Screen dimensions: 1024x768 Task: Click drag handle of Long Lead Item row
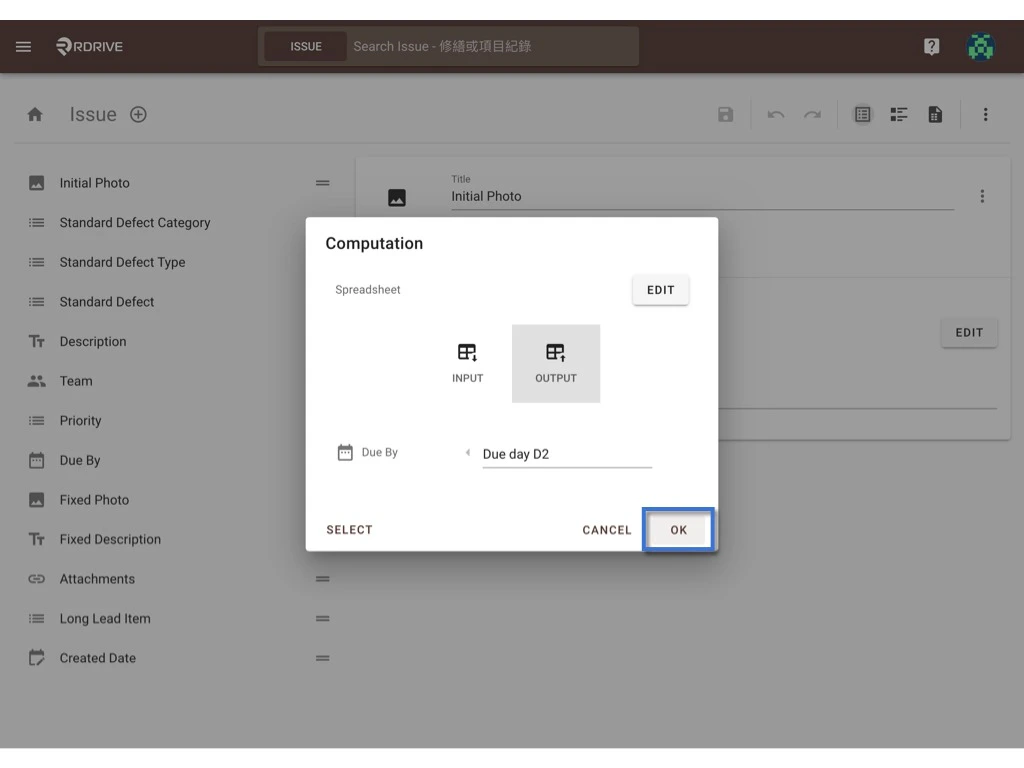(323, 618)
